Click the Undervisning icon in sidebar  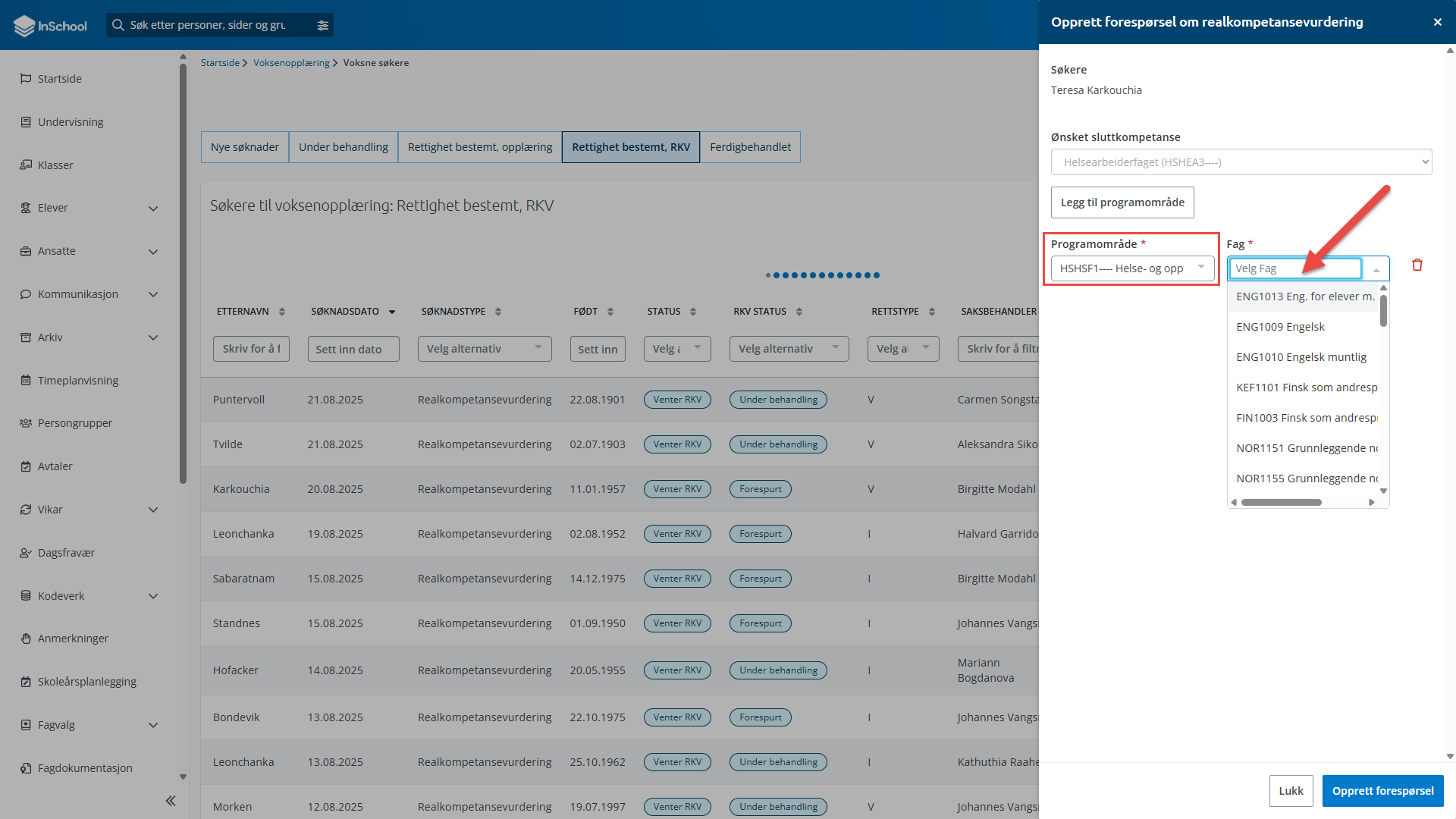[26, 122]
